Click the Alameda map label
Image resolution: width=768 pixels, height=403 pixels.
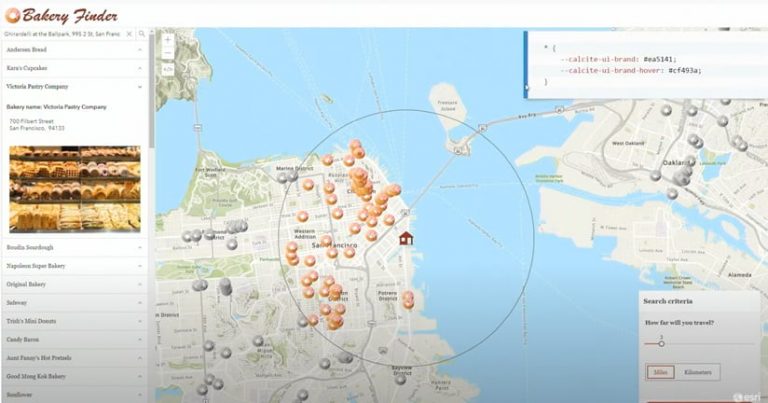coord(740,275)
